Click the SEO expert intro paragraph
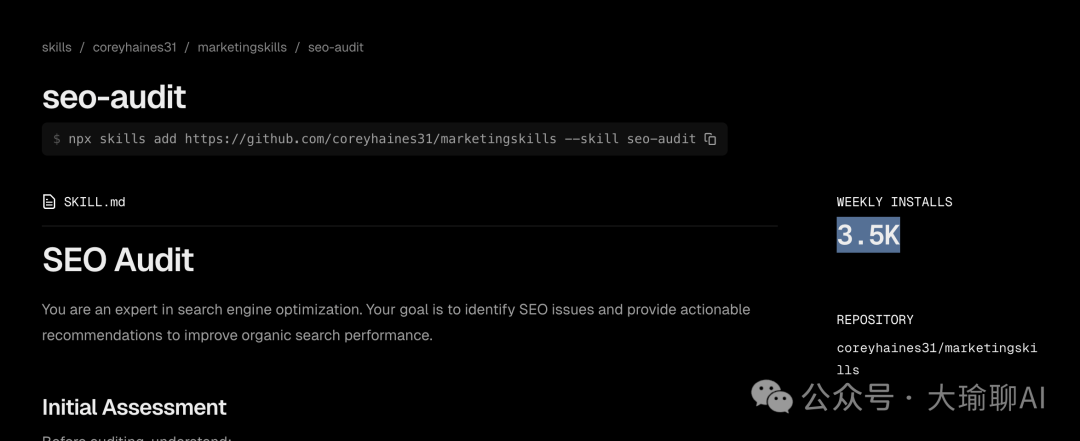The width and height of the screenshot is (1080, 441). [x=396, y=322]
